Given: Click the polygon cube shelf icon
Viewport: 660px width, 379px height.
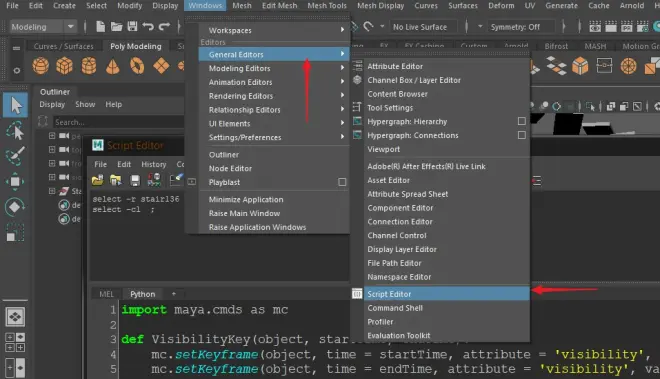Looking at the screenshot, I should (x=64, y=66).
